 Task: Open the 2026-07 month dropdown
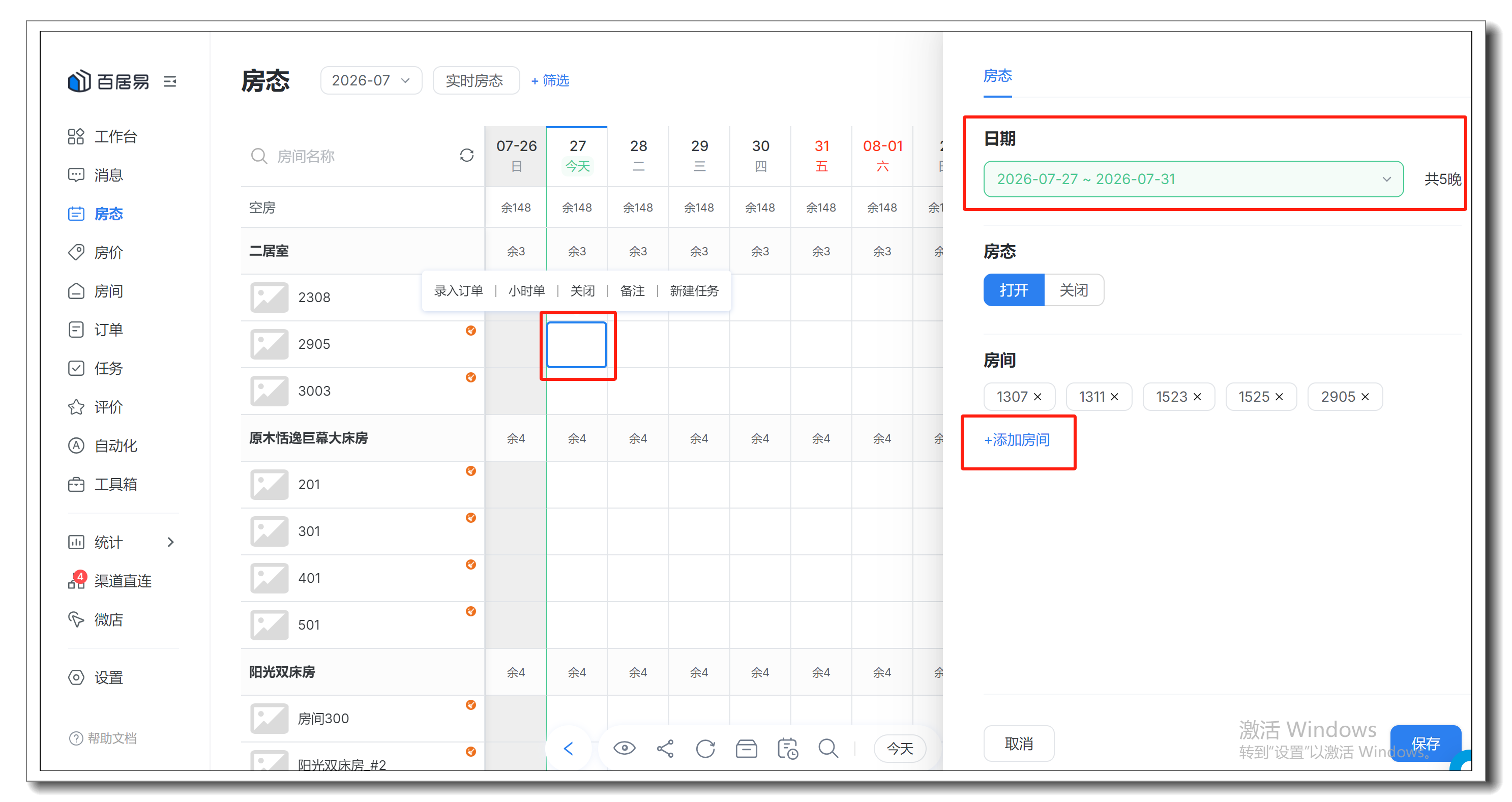[x=371, y=80]
